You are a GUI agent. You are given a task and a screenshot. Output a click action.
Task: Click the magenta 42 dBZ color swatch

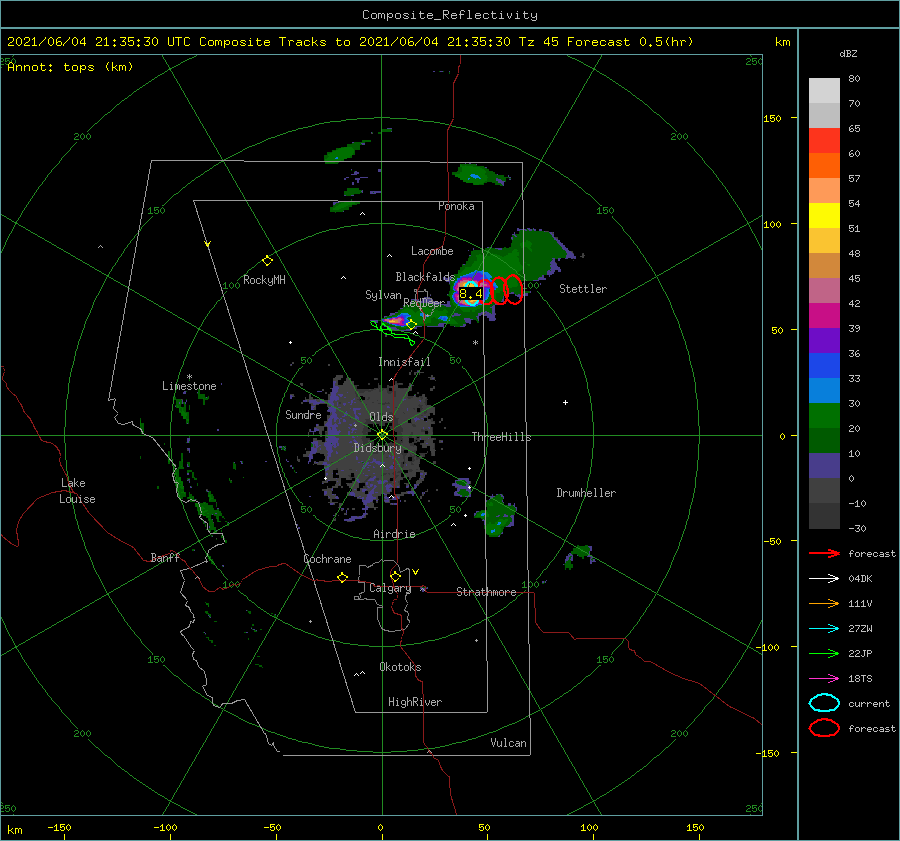pos(824,316)
